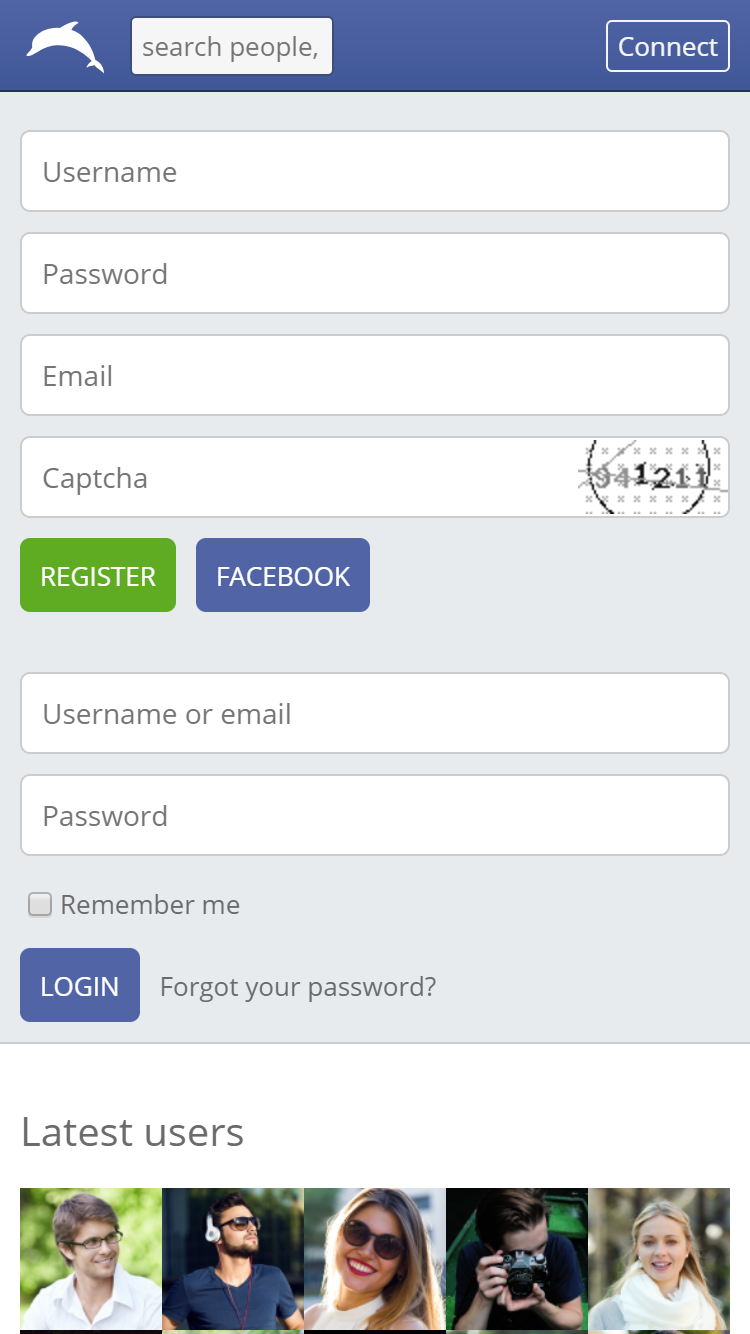Click the Captcha text entry box
The height and width of the screenshot is (1334, 750).
pos(250,477)
